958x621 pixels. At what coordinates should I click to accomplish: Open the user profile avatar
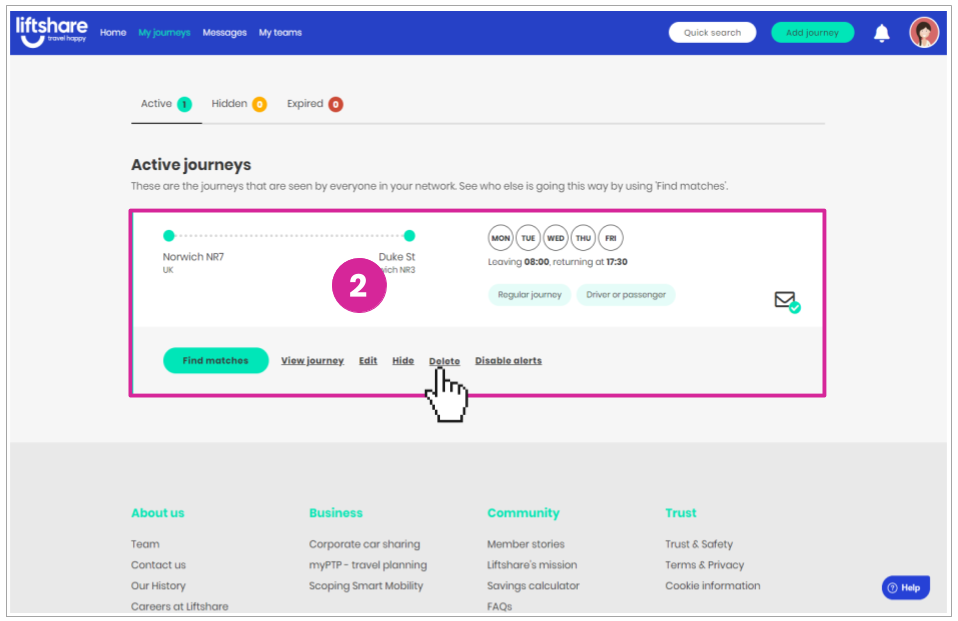[923, 32]
